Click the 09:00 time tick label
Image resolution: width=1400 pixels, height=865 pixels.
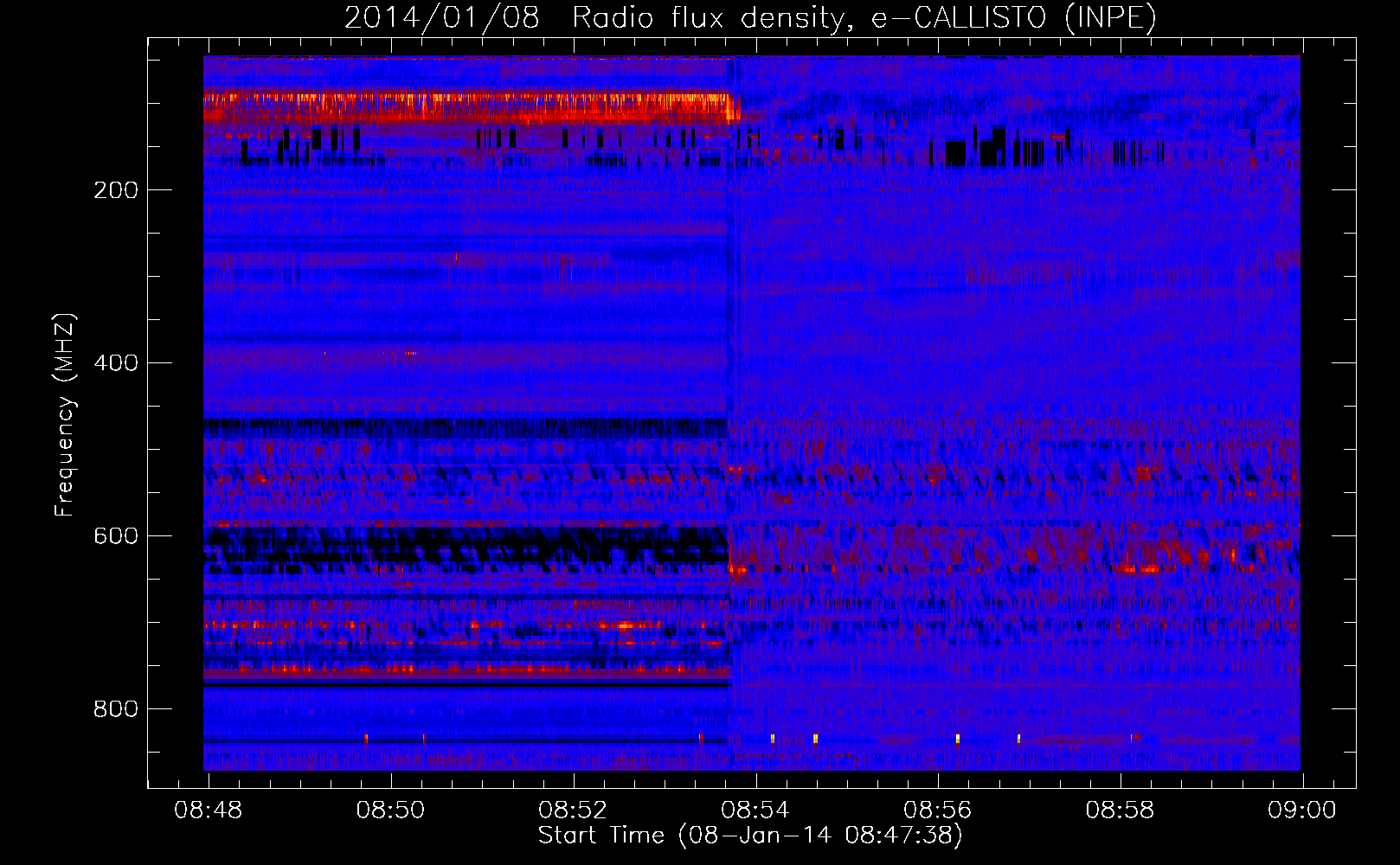[1302, 811]
